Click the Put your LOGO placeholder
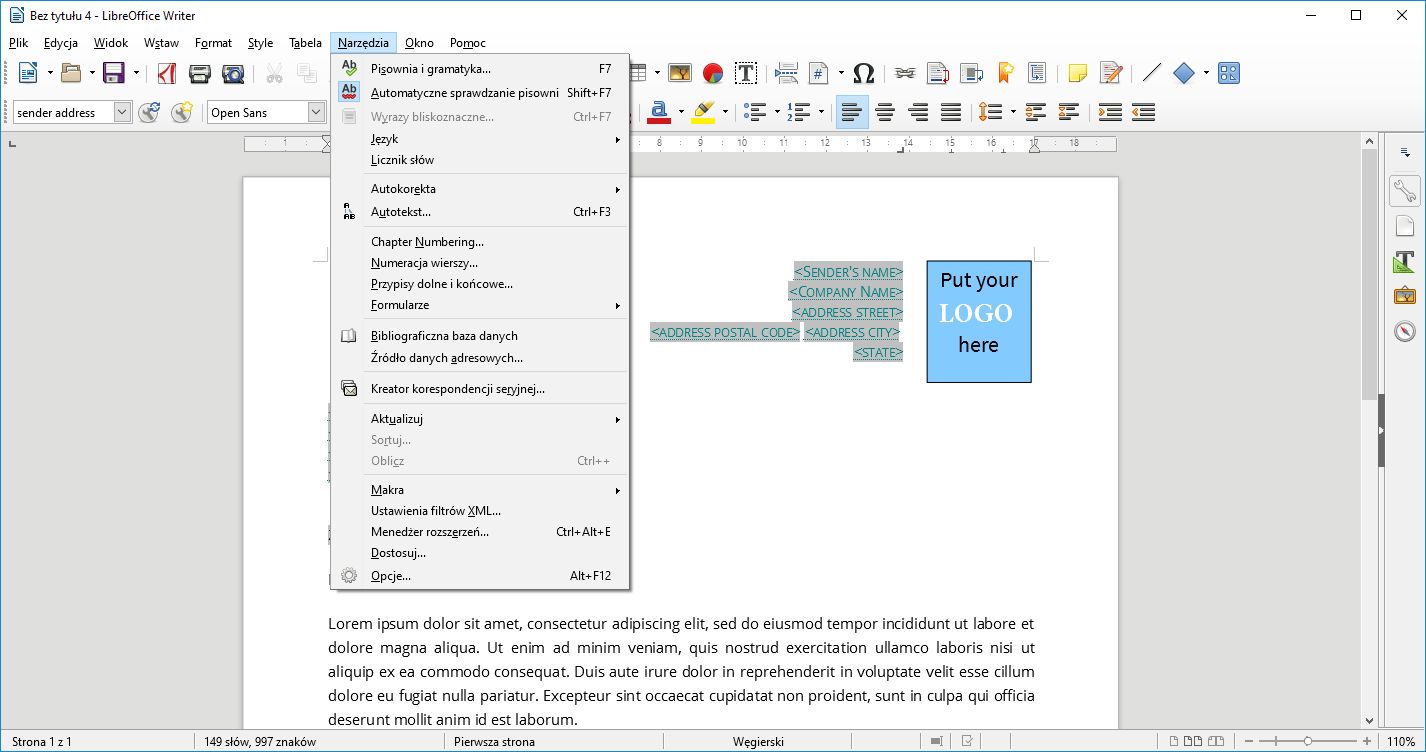1426x752 pixels. (978, 321)
